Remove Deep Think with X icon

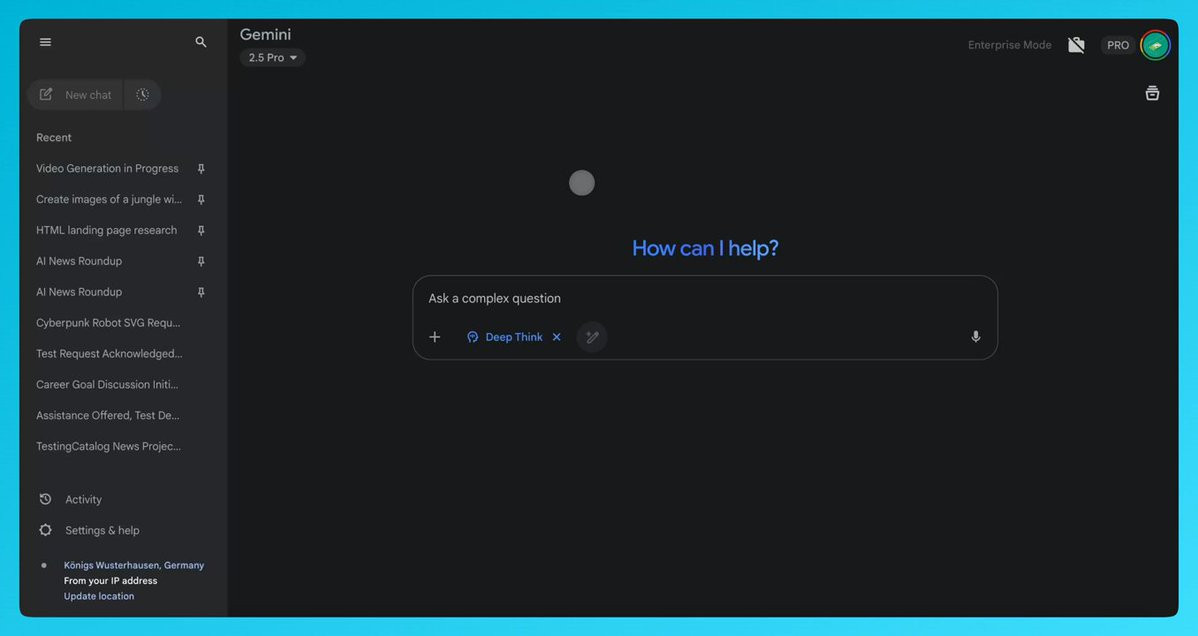pos(557,337)
